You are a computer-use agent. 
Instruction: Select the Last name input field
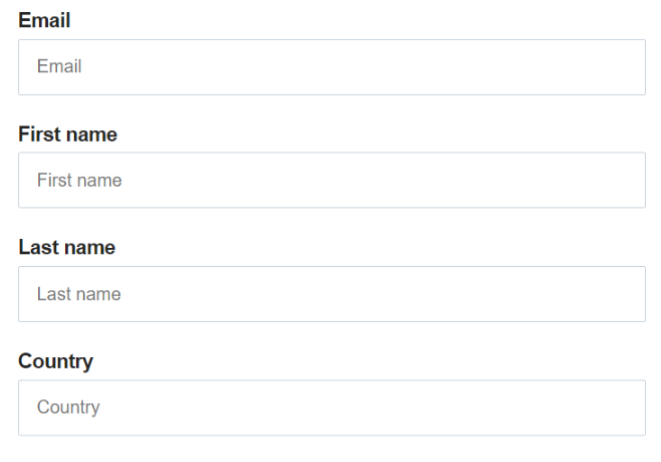click(332, 294)
